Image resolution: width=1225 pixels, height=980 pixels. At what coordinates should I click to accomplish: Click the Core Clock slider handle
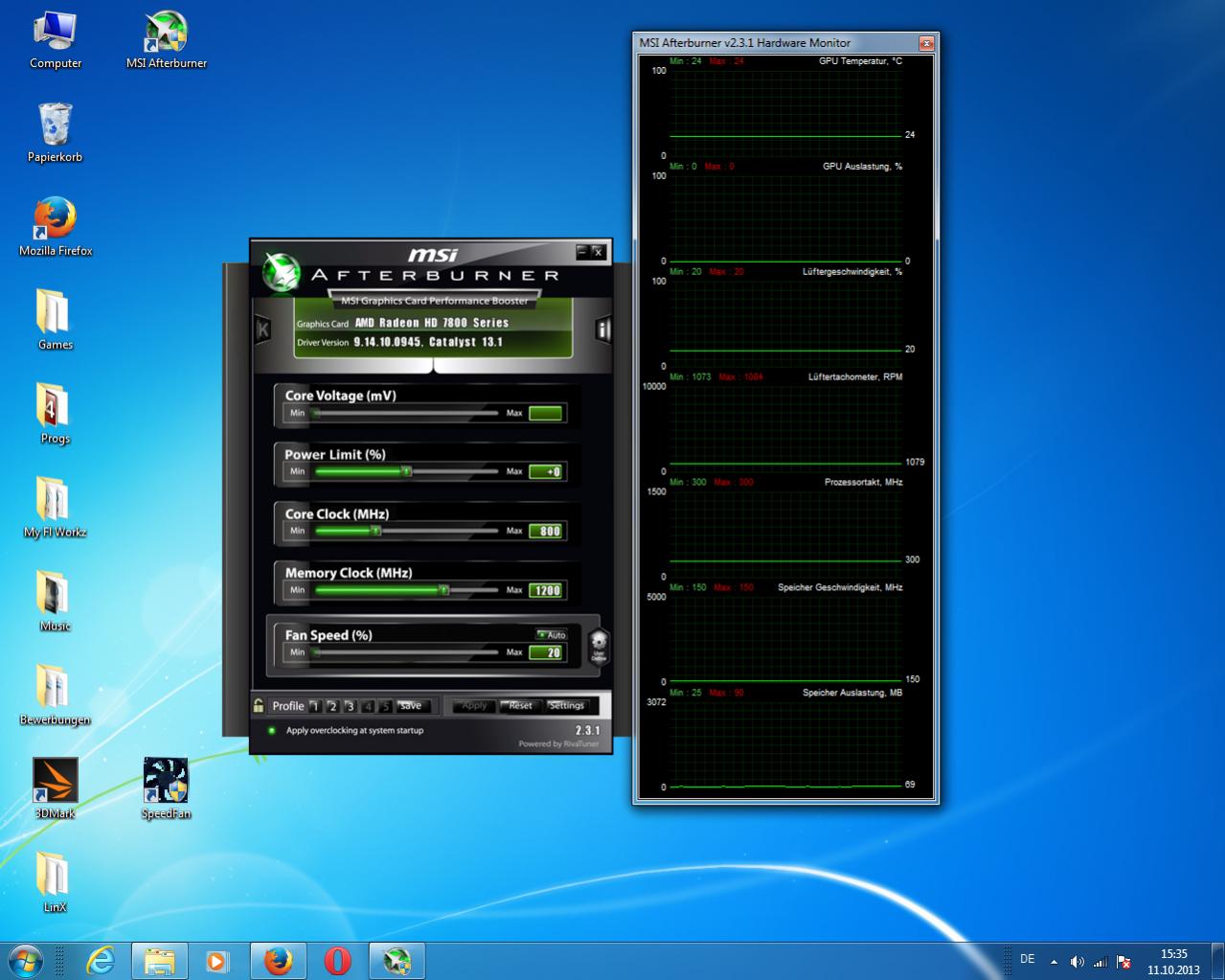[375, 530]
